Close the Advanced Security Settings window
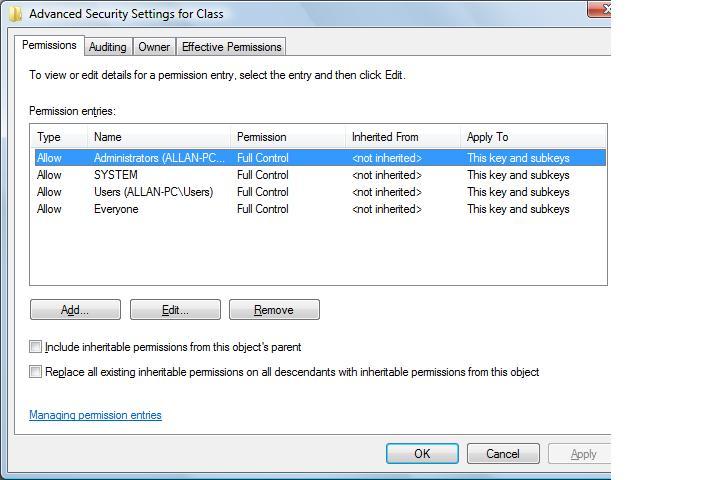 (599, 9)
